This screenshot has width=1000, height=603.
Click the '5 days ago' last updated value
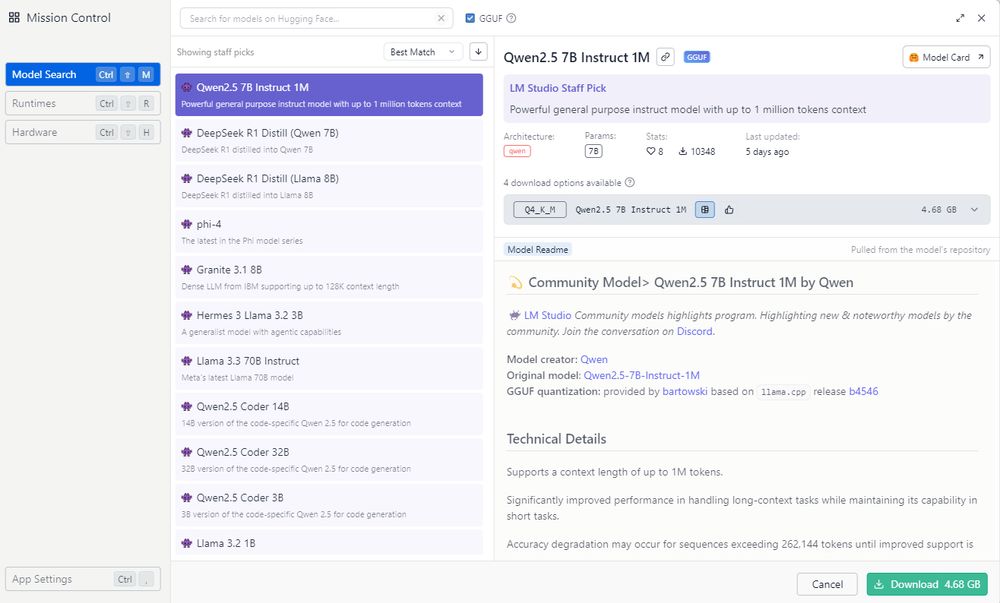coord(767,152)
